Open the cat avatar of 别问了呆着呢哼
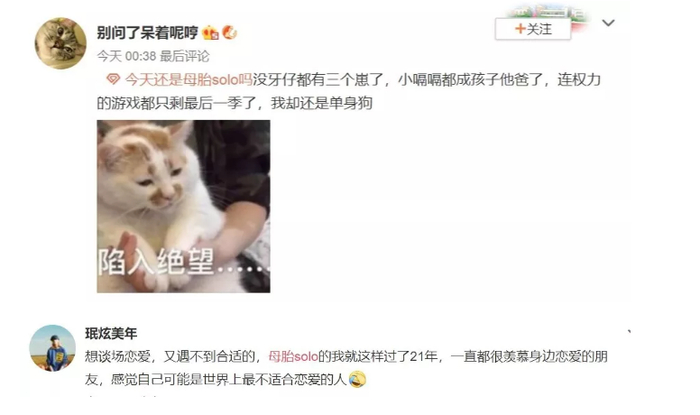 pyautogui.click(x=61, y=43)
